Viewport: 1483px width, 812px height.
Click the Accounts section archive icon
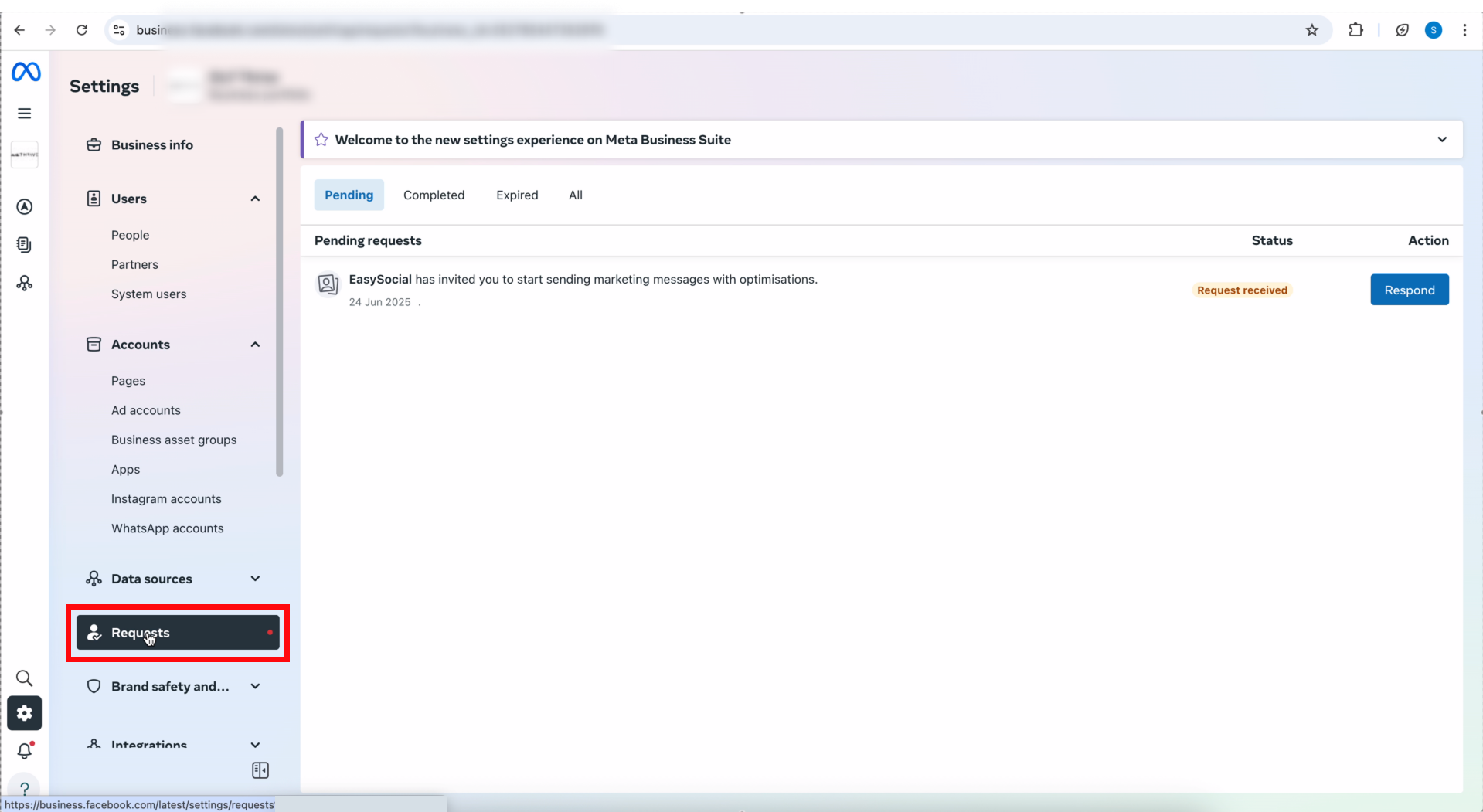pyautogui.click(x=94, y=345)
